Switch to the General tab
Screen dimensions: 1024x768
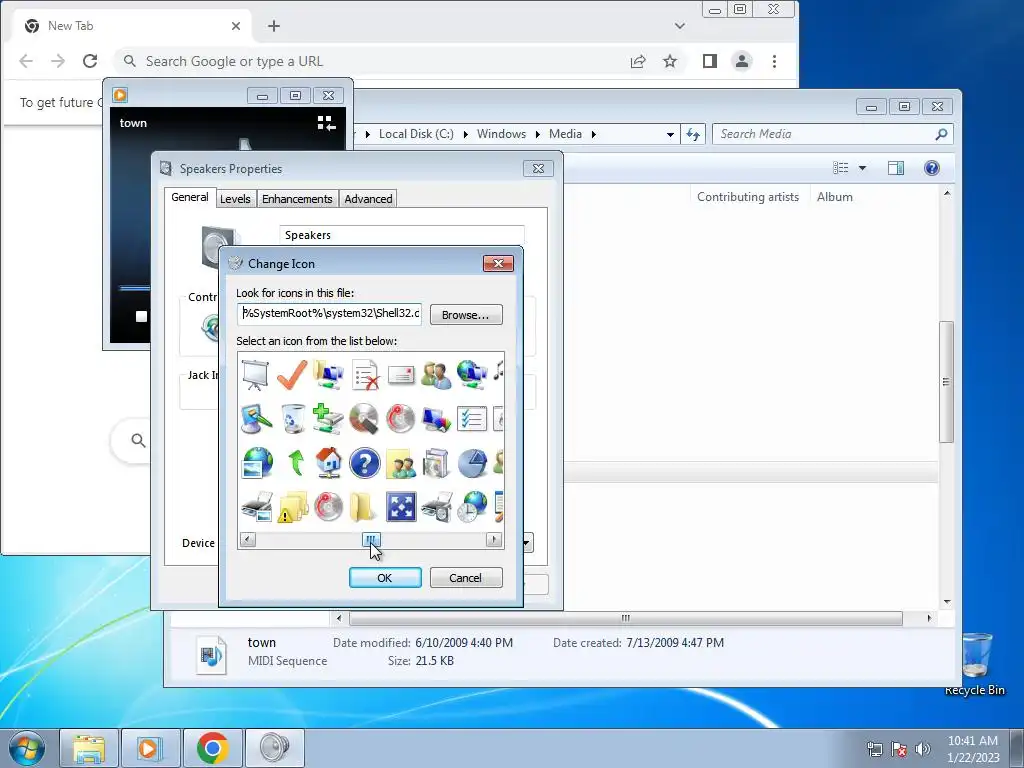[x=189, y=197]
